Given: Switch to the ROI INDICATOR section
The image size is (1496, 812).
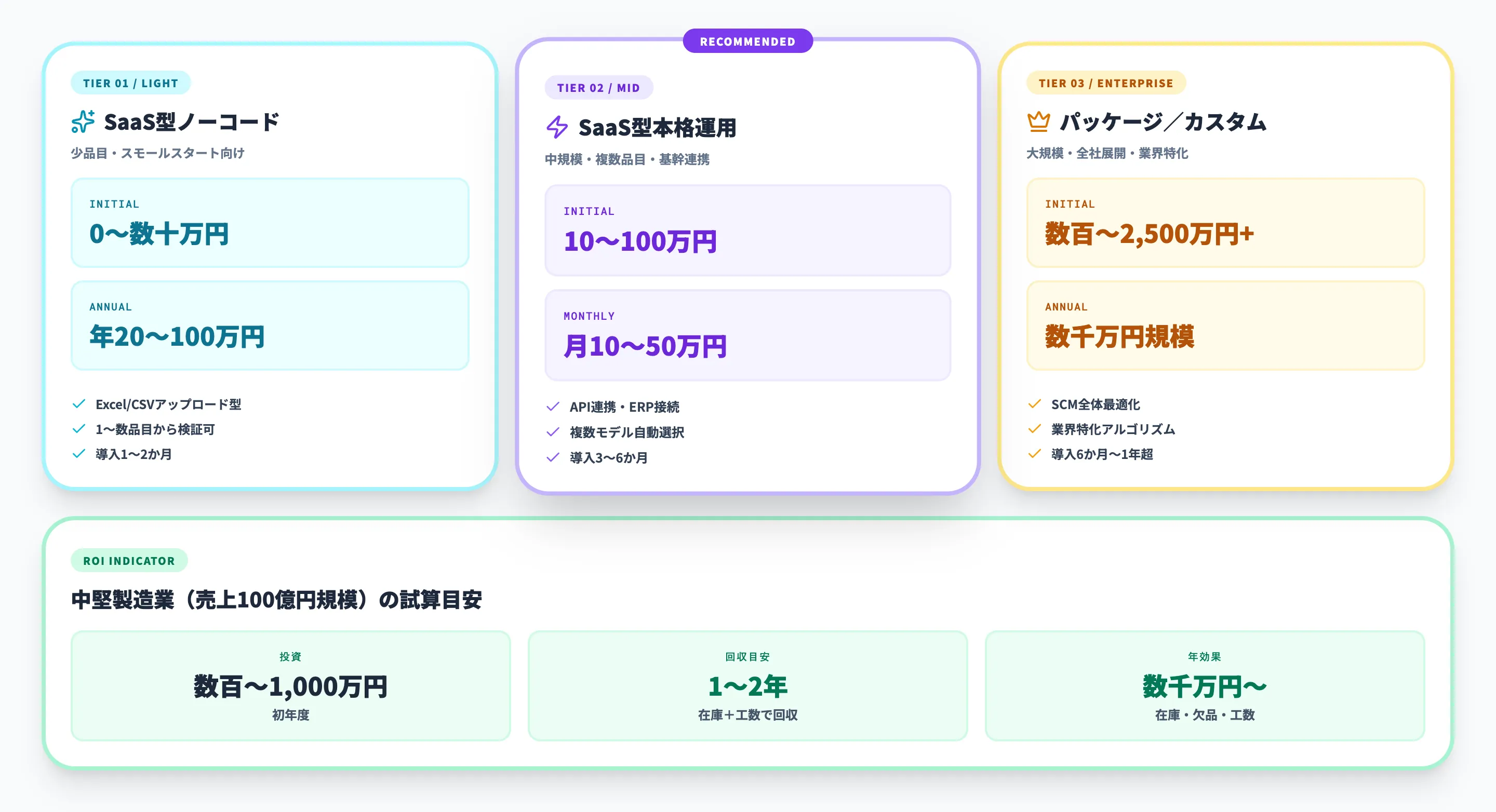Looking at the screenshot, I should [x=129, y=561].
